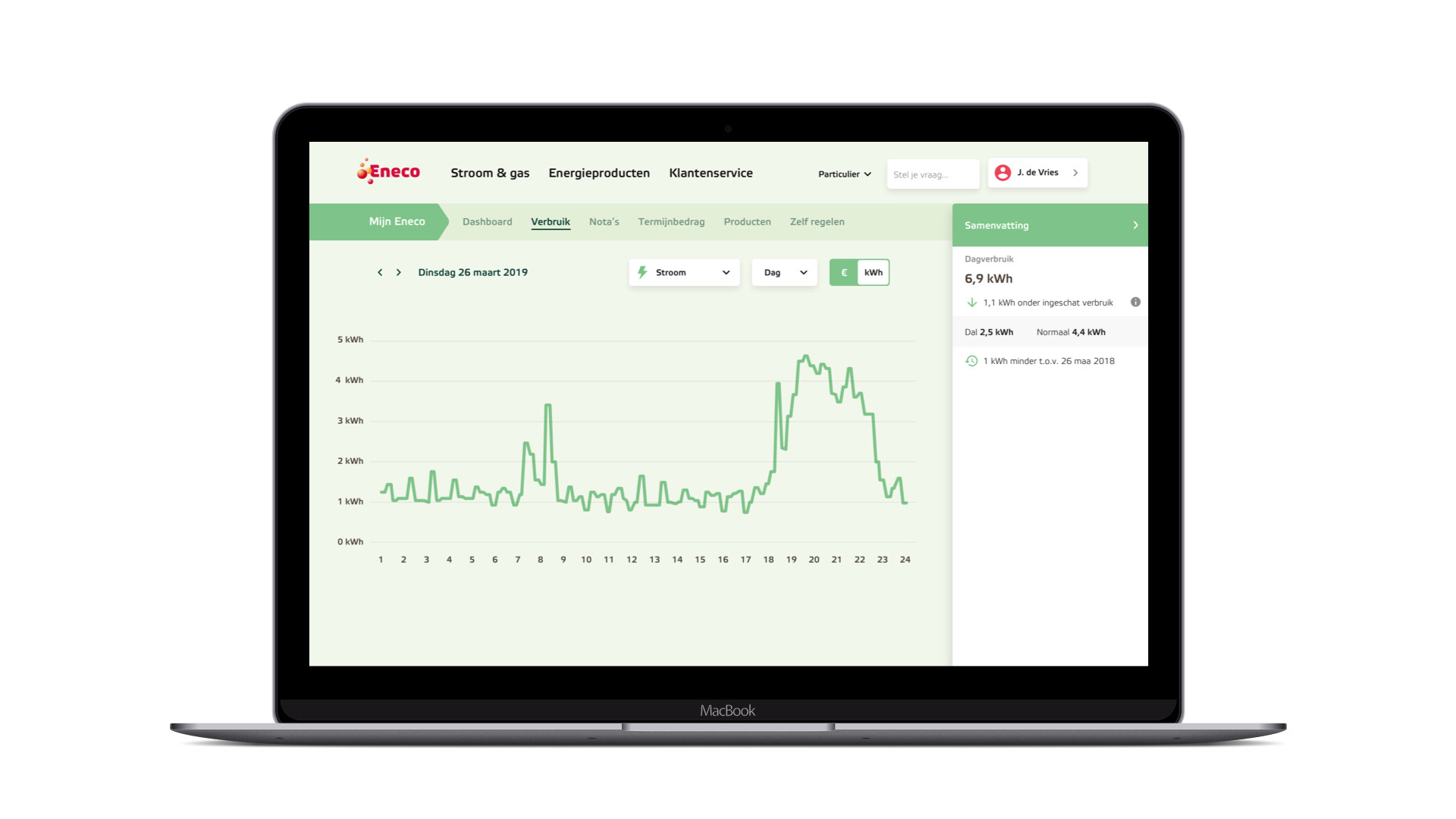The width and height of the screenshot is (1456, 819).
Task: Go to previous day with left arrow
Action: (x=380, y=272)
